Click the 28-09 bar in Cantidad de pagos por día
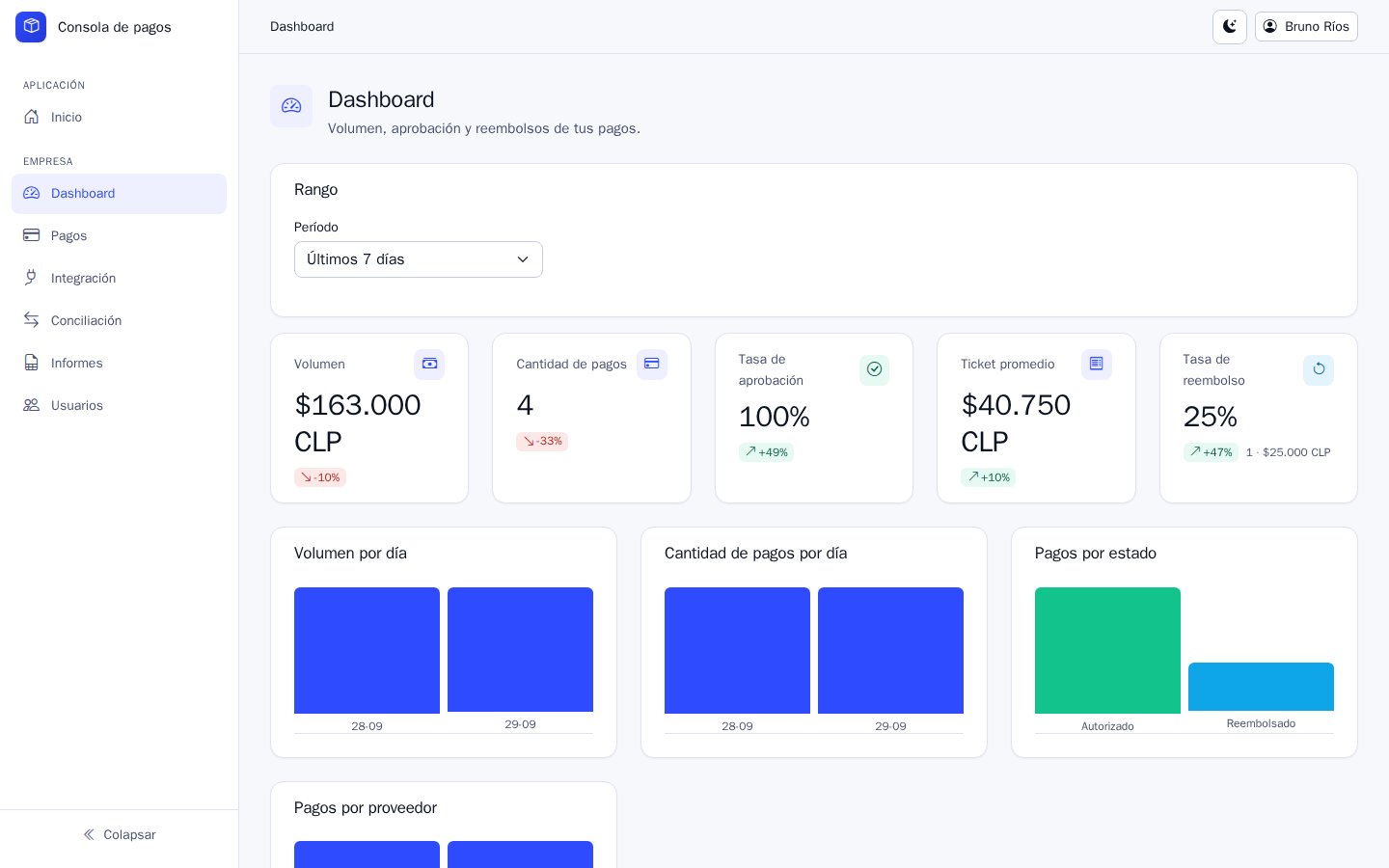 point(737,651)
